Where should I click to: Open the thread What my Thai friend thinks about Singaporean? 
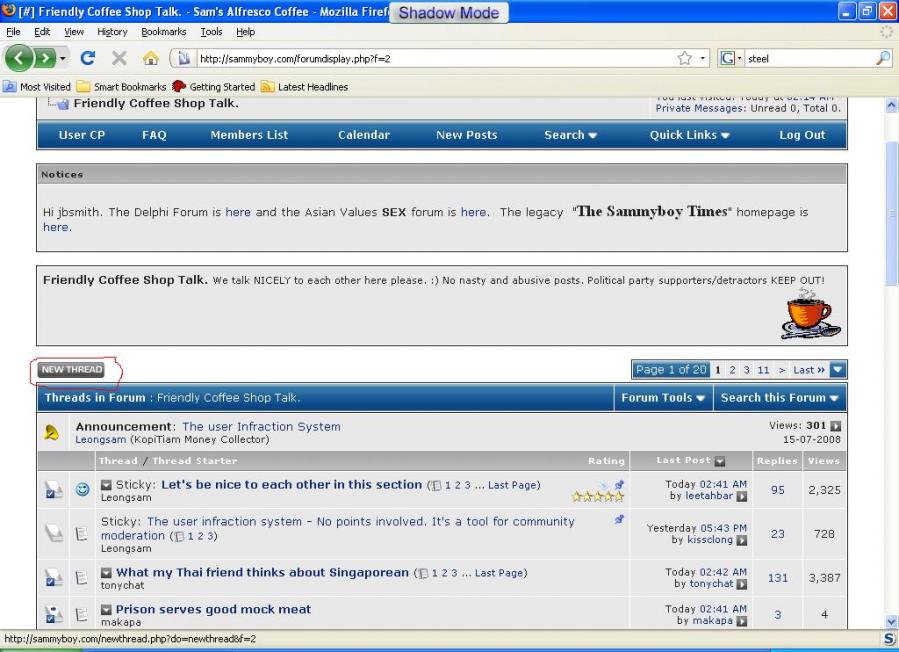[263, 572]
